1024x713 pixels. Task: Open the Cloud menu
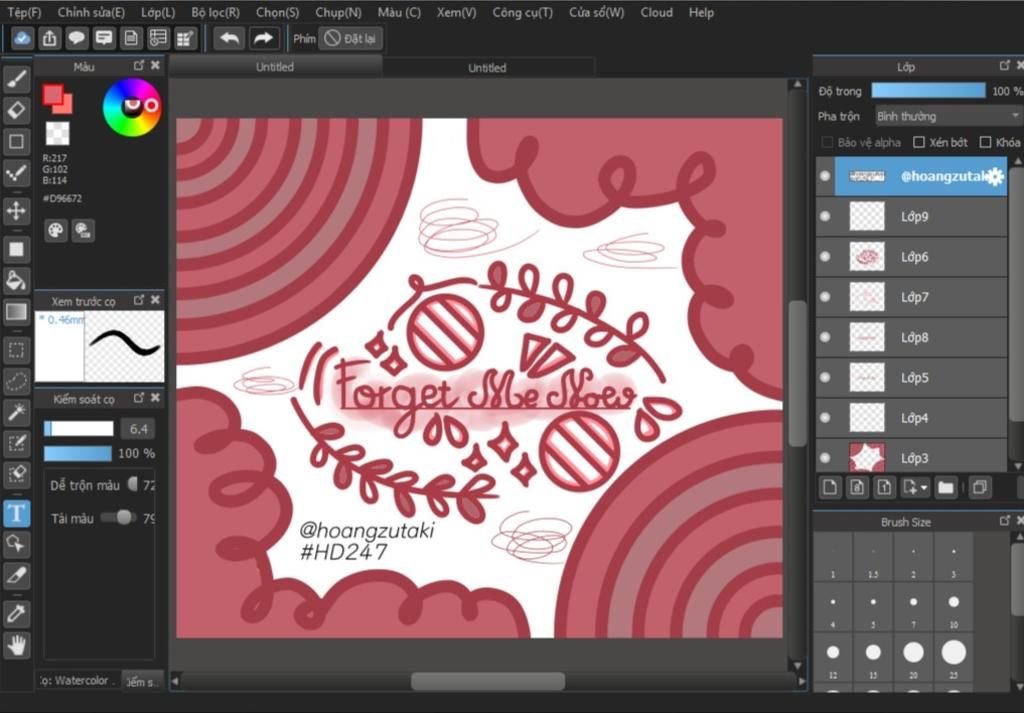(656, 12)
